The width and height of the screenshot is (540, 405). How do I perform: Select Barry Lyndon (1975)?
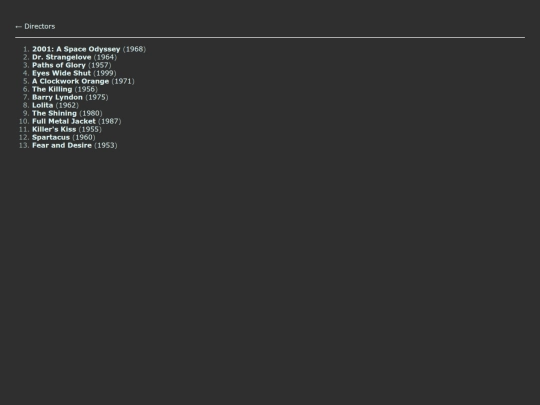tap(70, 97)
